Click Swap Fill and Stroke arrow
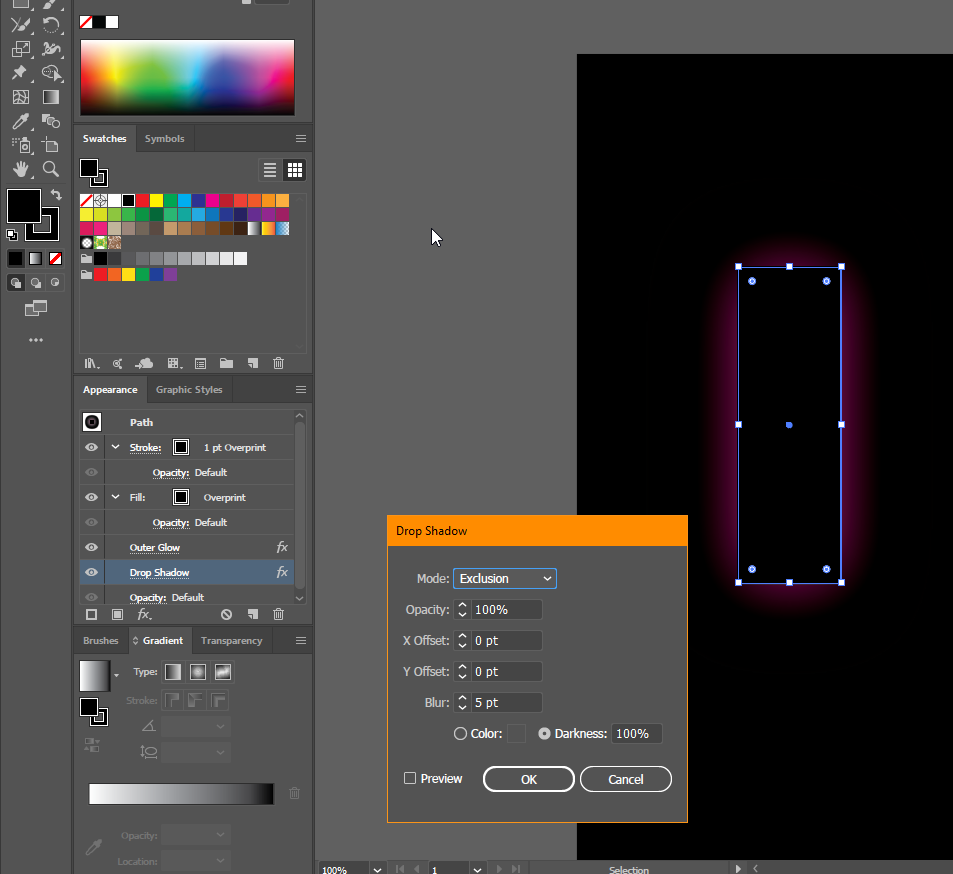This screenshot has height=874, width=953. click(56, 195)
